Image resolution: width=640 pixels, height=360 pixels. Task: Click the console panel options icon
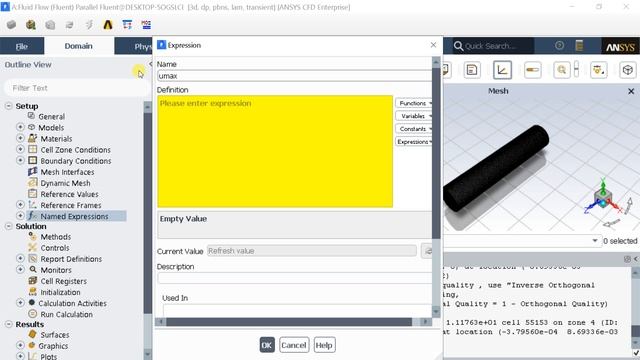click(627, 259)
